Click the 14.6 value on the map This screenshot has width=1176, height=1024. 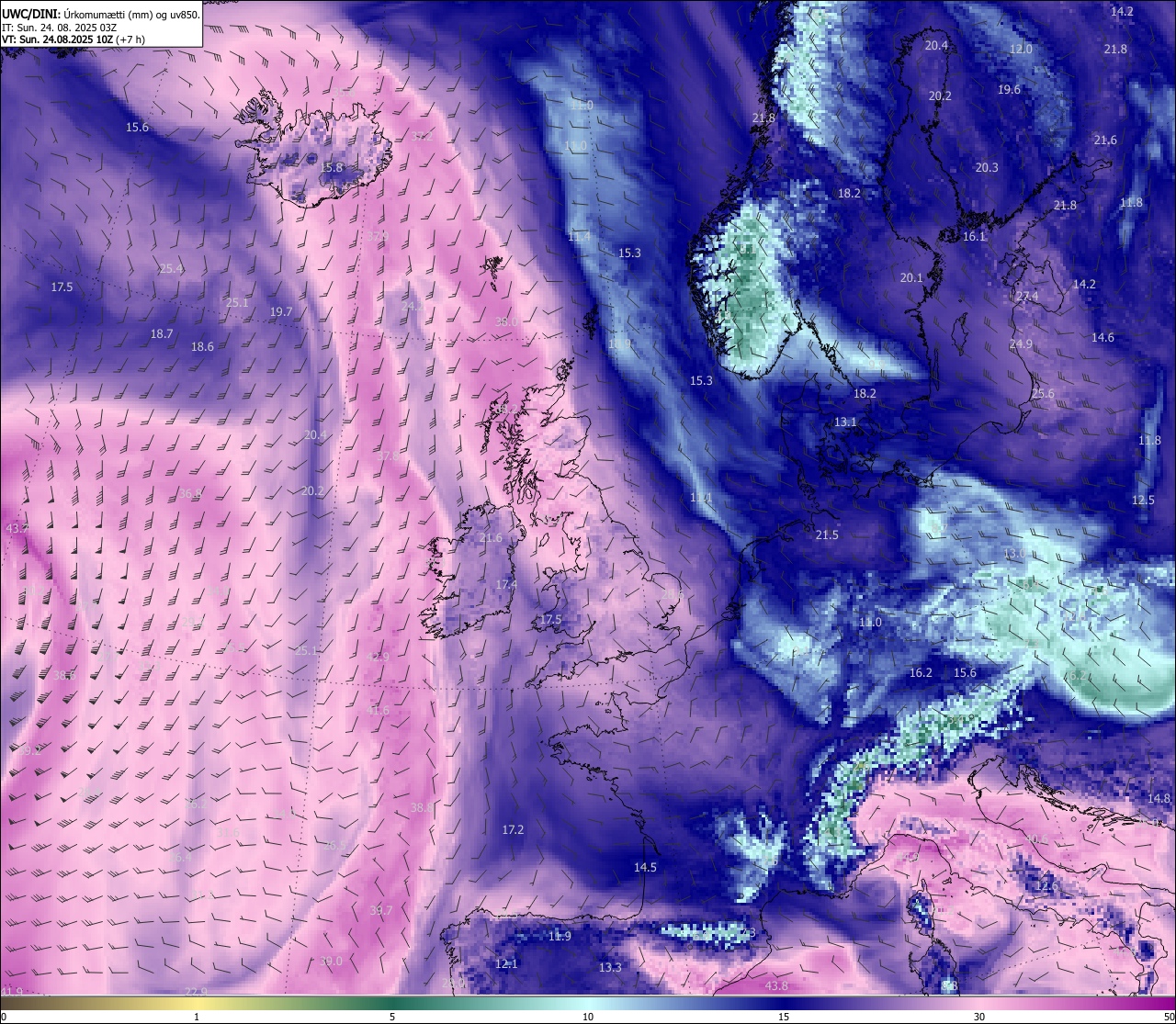coord(1102,338)
